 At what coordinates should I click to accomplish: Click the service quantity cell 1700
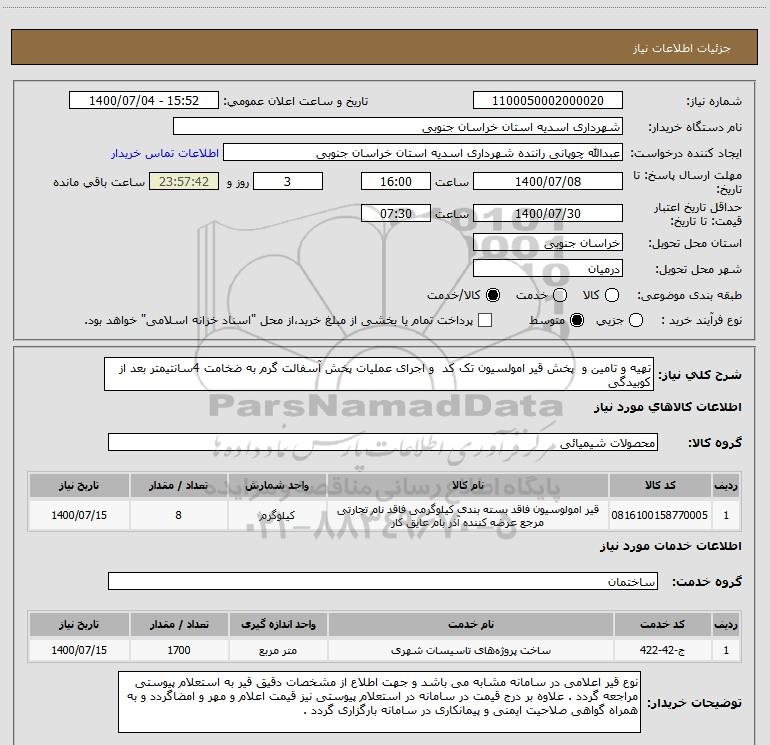[x=179, y=650]
